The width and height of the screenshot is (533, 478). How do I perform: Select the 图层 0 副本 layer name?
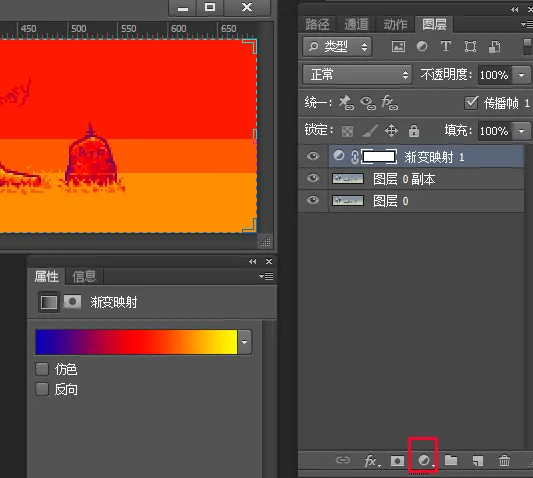pyautogui.click(x=404, y=179)
